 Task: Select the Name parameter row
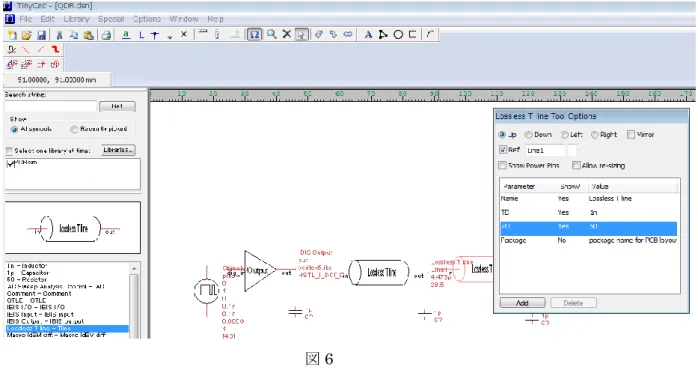588,199
